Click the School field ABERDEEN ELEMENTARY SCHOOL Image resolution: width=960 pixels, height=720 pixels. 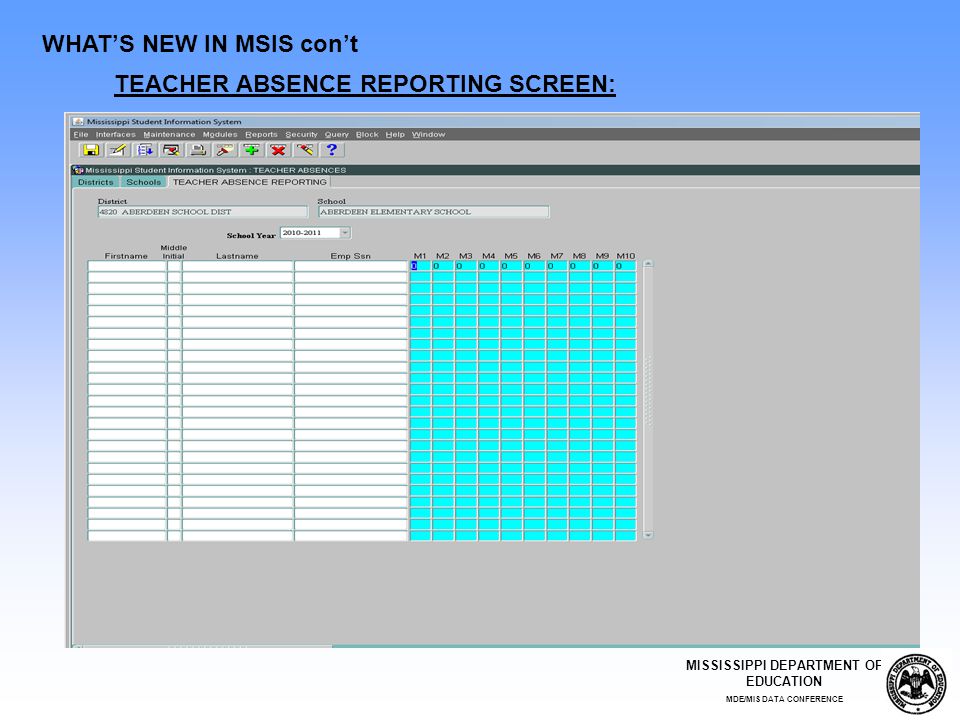(433, 212)
